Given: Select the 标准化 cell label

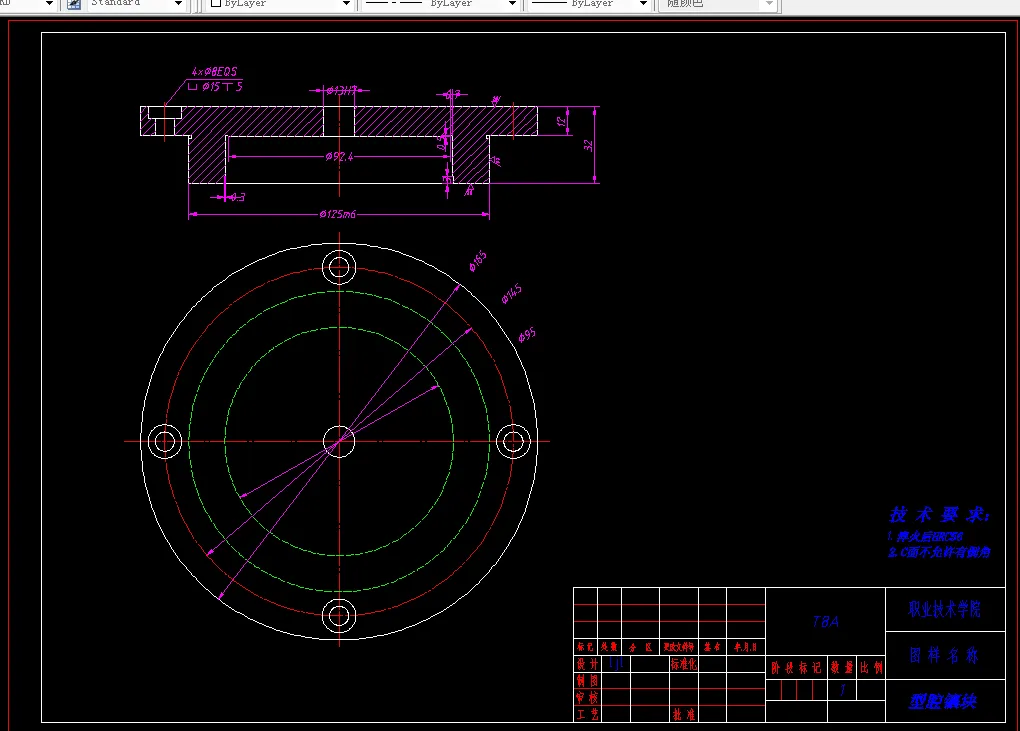Looking at the screenshot, I should [684, 664].
